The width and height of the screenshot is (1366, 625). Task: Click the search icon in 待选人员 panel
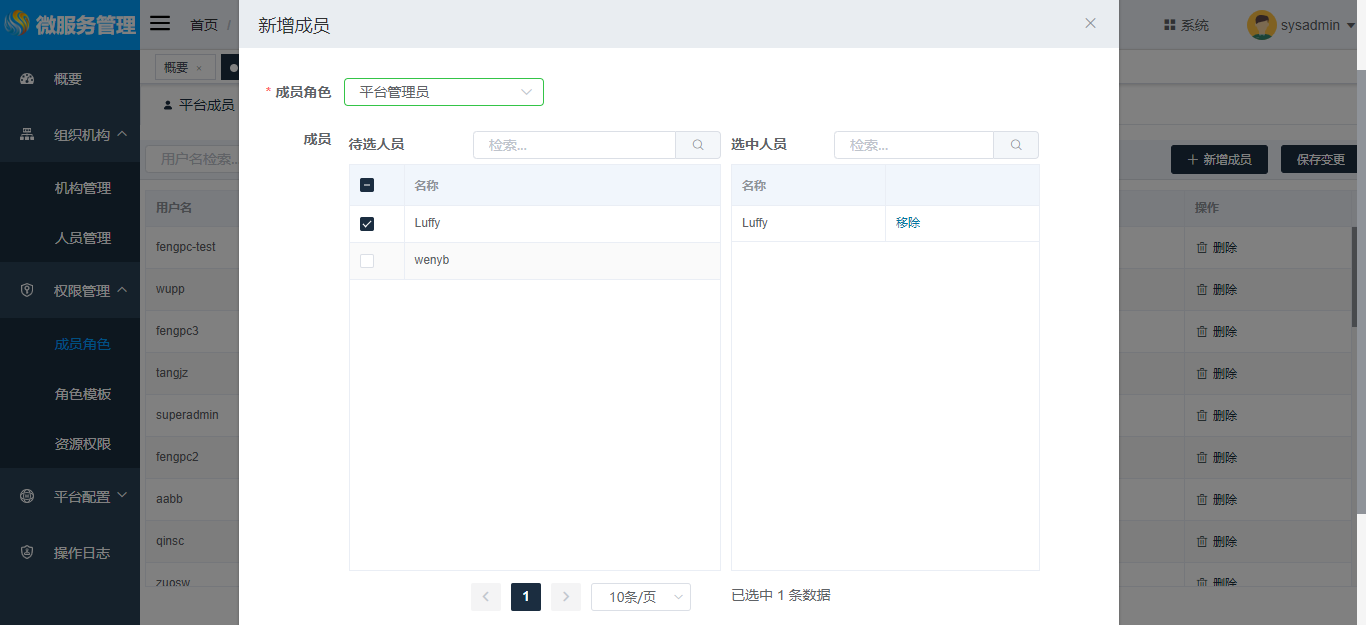coord(698,145)
